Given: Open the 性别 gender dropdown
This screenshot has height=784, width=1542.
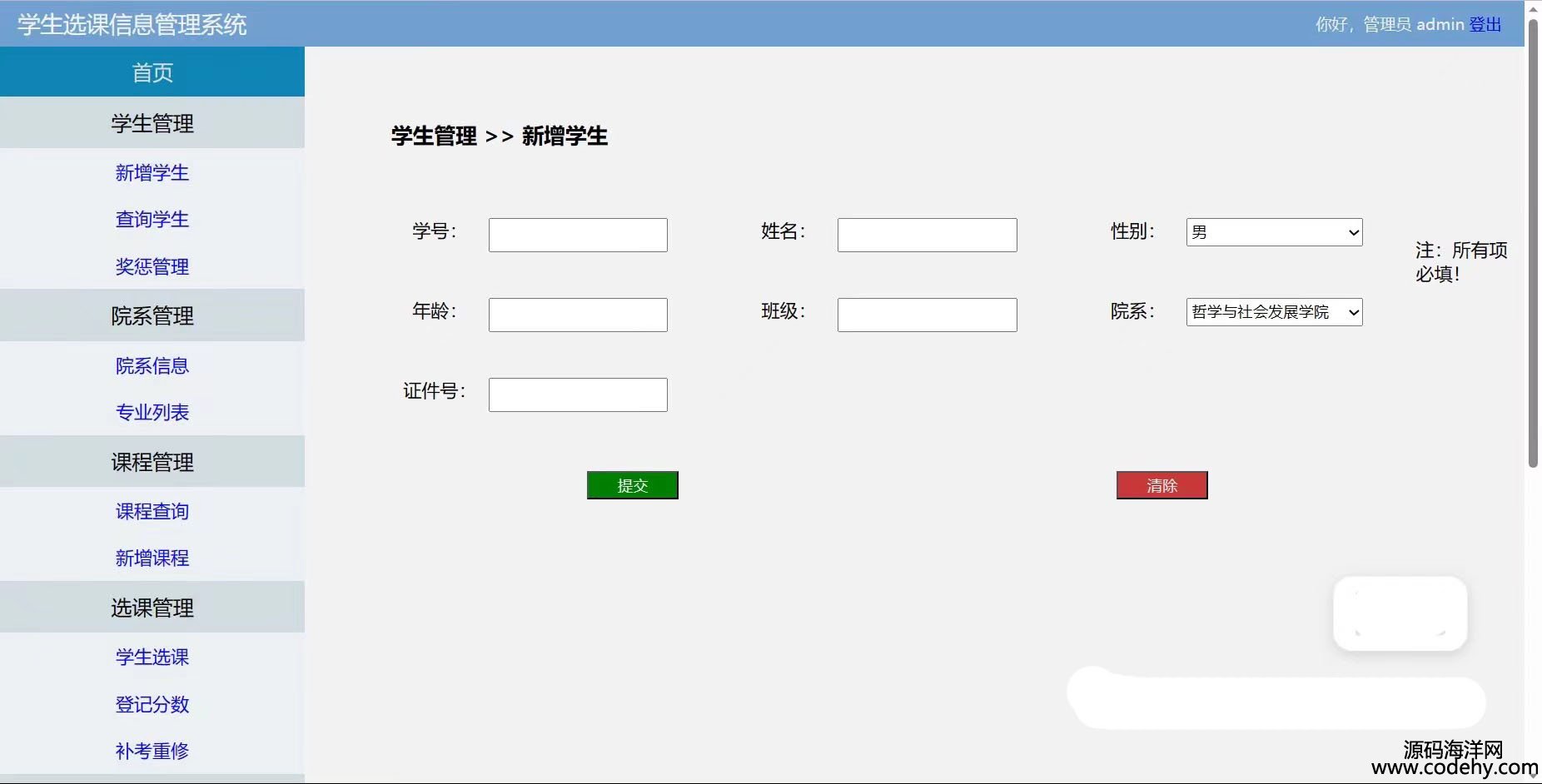Looking at the screenshot, I should (x=1274, y=232).
